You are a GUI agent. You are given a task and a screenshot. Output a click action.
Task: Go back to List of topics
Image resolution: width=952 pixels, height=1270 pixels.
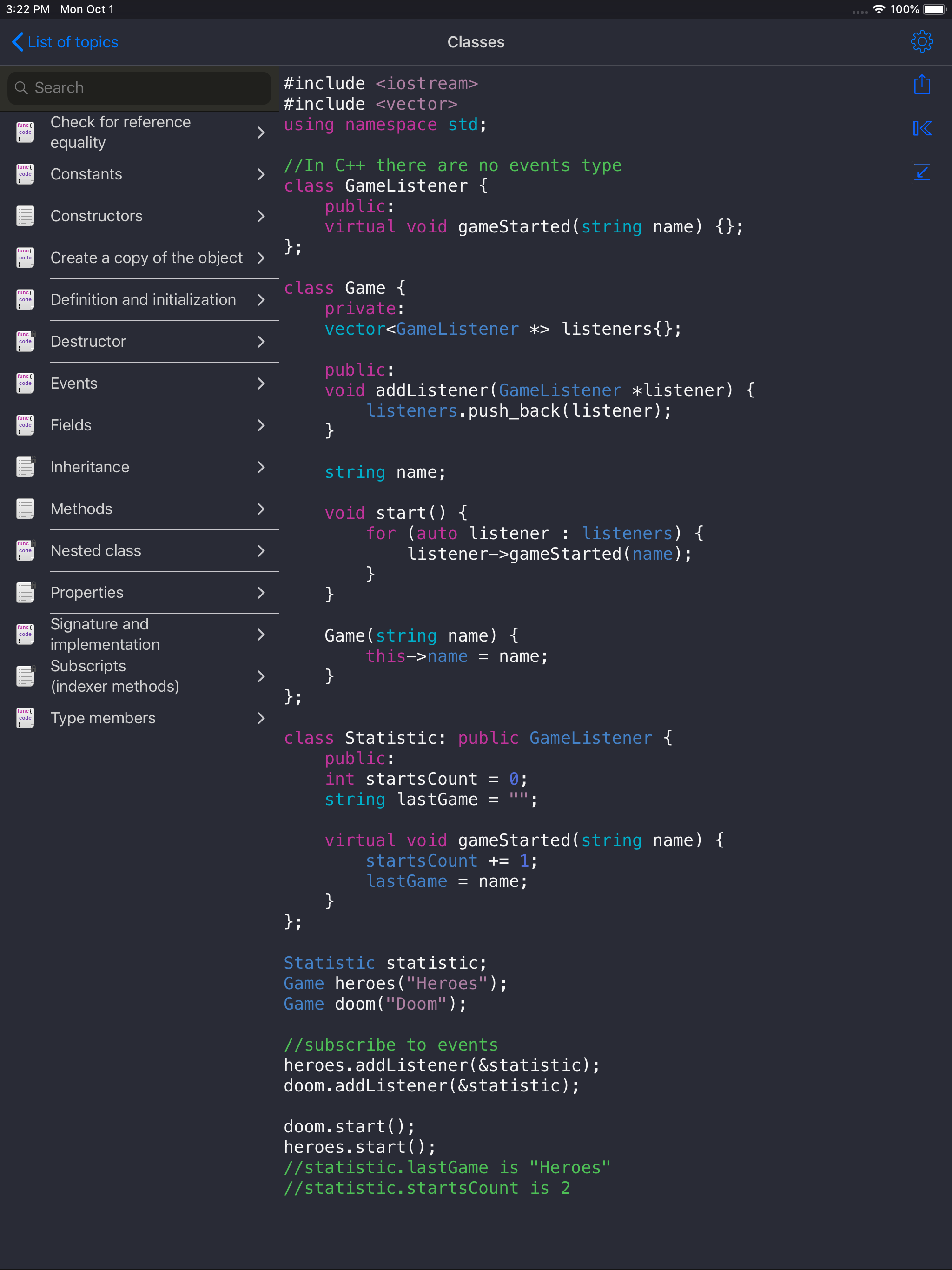(65, 42)
